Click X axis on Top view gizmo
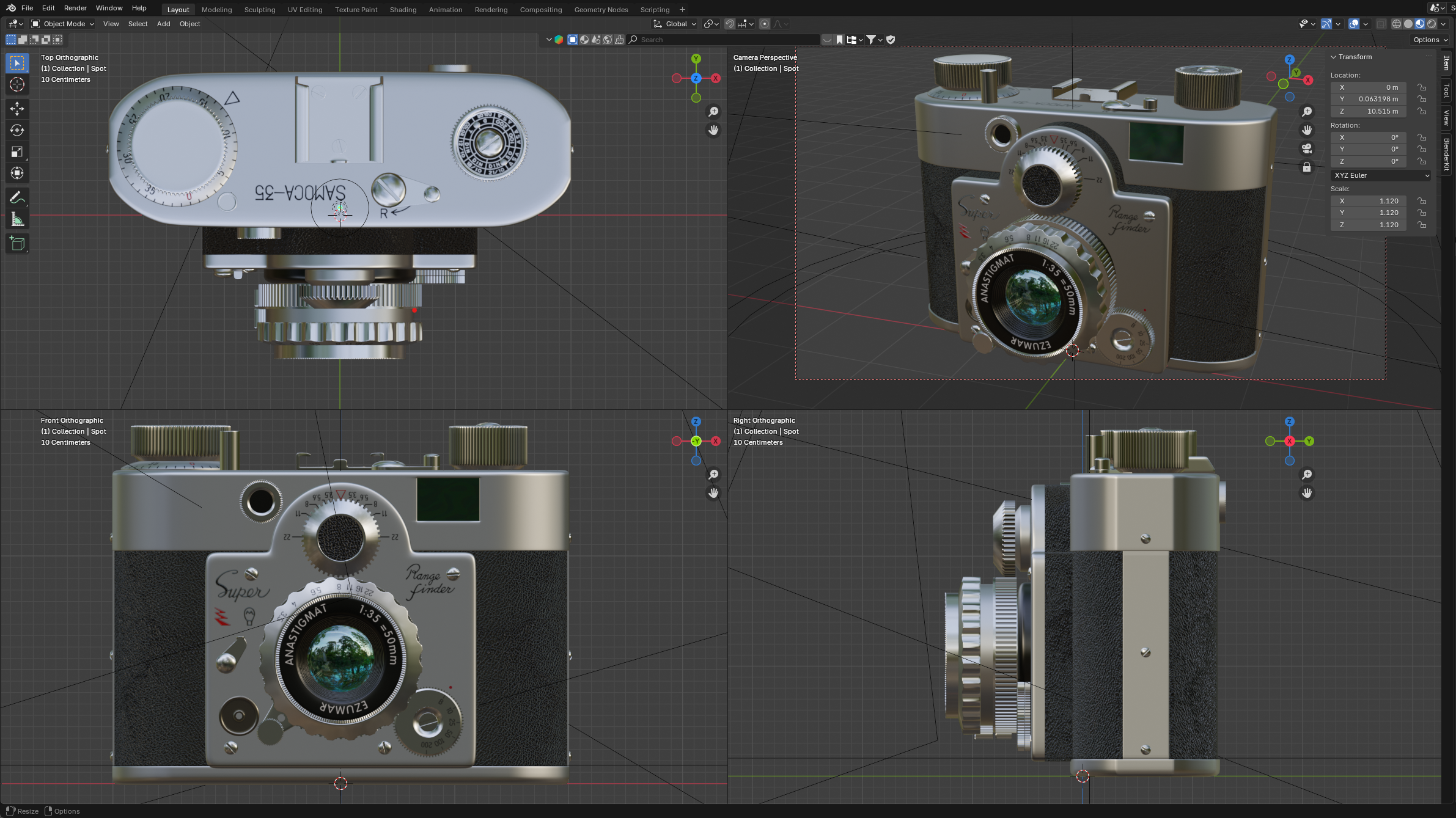Image resolution: width=1456 pixels, height=818 pixels. point(715,78)
